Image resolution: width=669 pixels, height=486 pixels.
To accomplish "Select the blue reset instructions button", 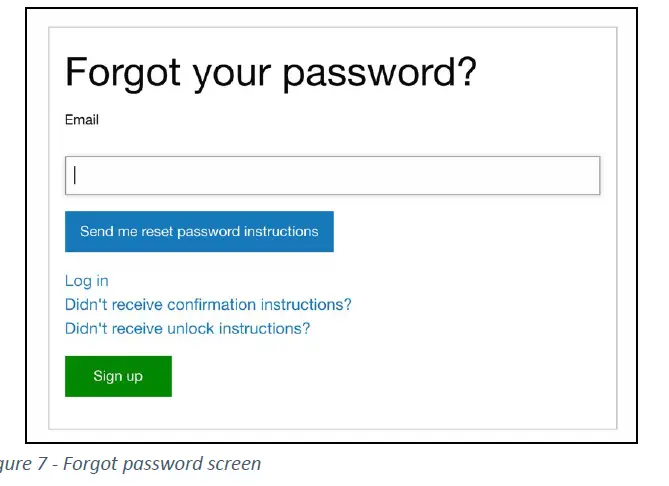I will 199,232.
